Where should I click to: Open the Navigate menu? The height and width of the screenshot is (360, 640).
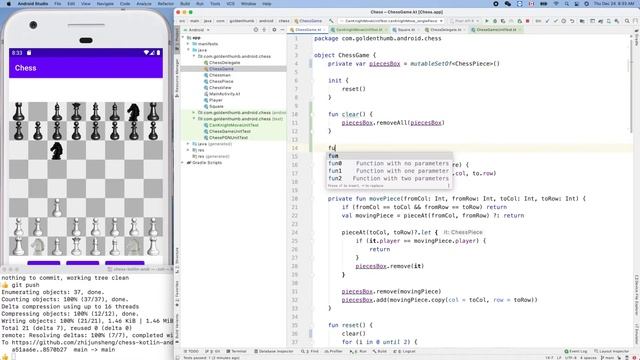[x=105, y=4]
